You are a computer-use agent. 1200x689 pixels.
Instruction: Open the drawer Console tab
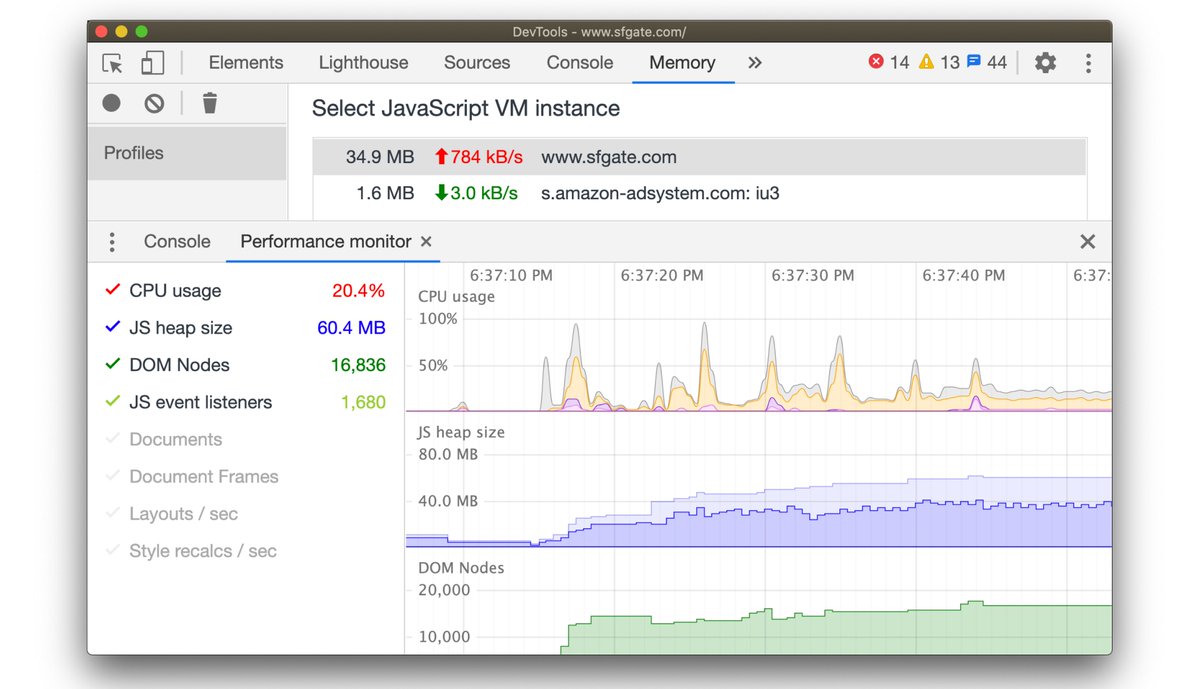tap(177, 241)
